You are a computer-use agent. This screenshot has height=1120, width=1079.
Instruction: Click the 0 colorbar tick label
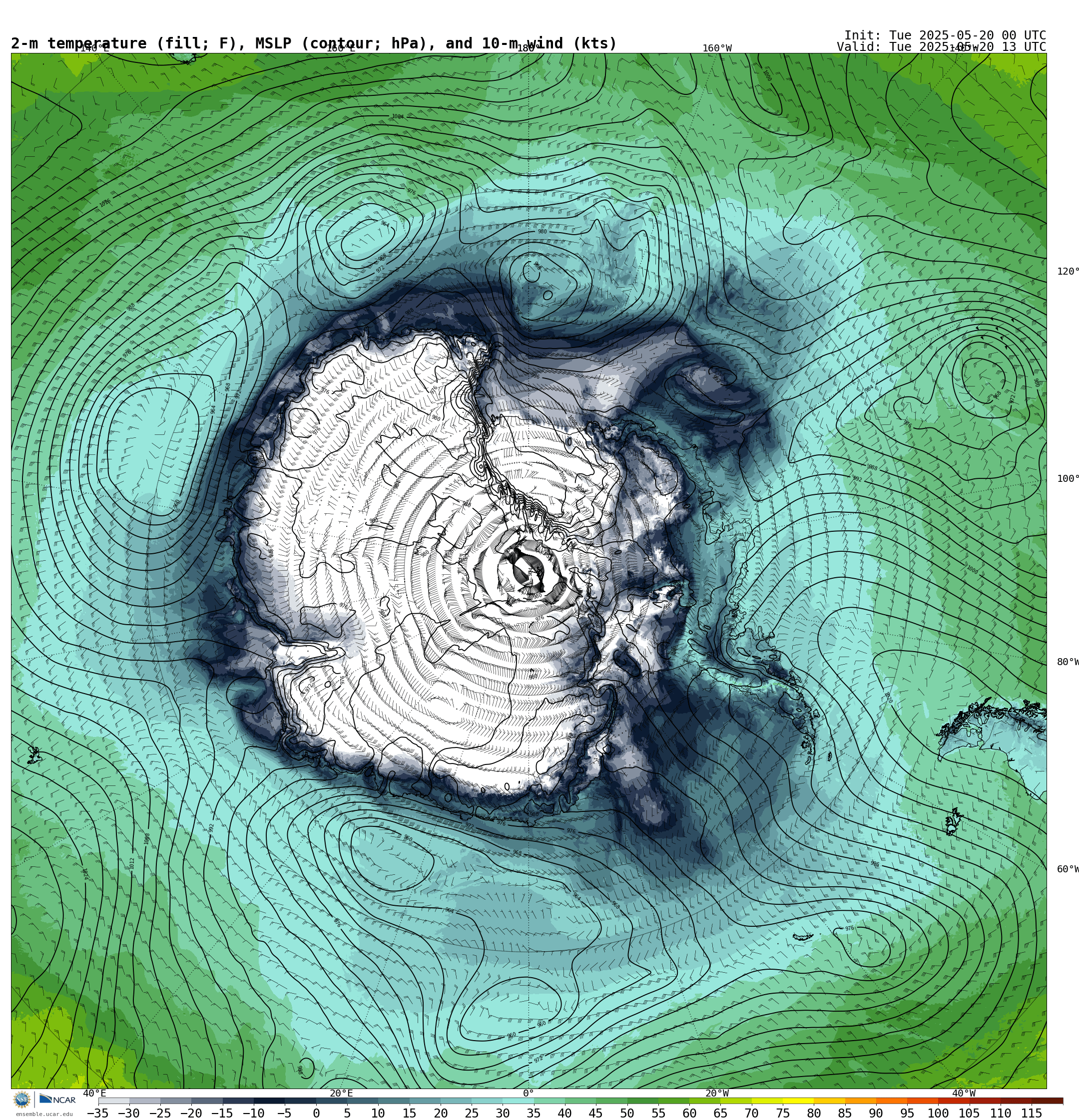click(x=316, y=1113)
